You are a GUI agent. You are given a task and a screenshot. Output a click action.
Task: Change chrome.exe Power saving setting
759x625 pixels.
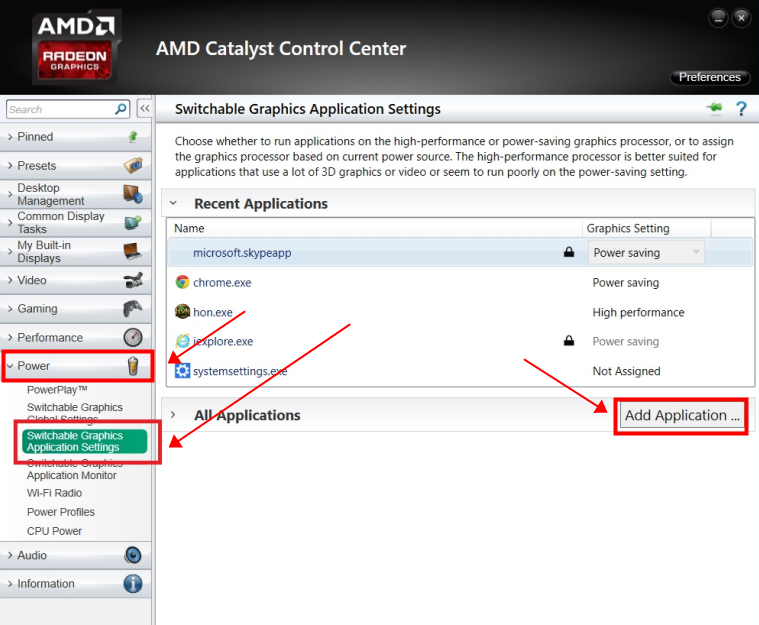click(x=625, y=283)
